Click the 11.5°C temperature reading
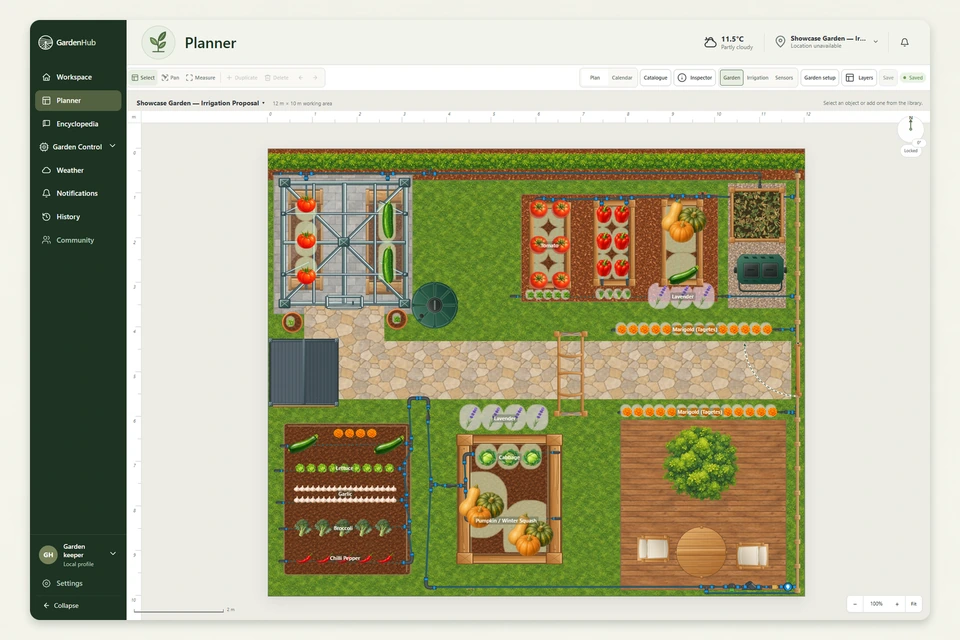The height and width of the screenshot is (640, 960). pyautogui.click(x=732, y=39)
